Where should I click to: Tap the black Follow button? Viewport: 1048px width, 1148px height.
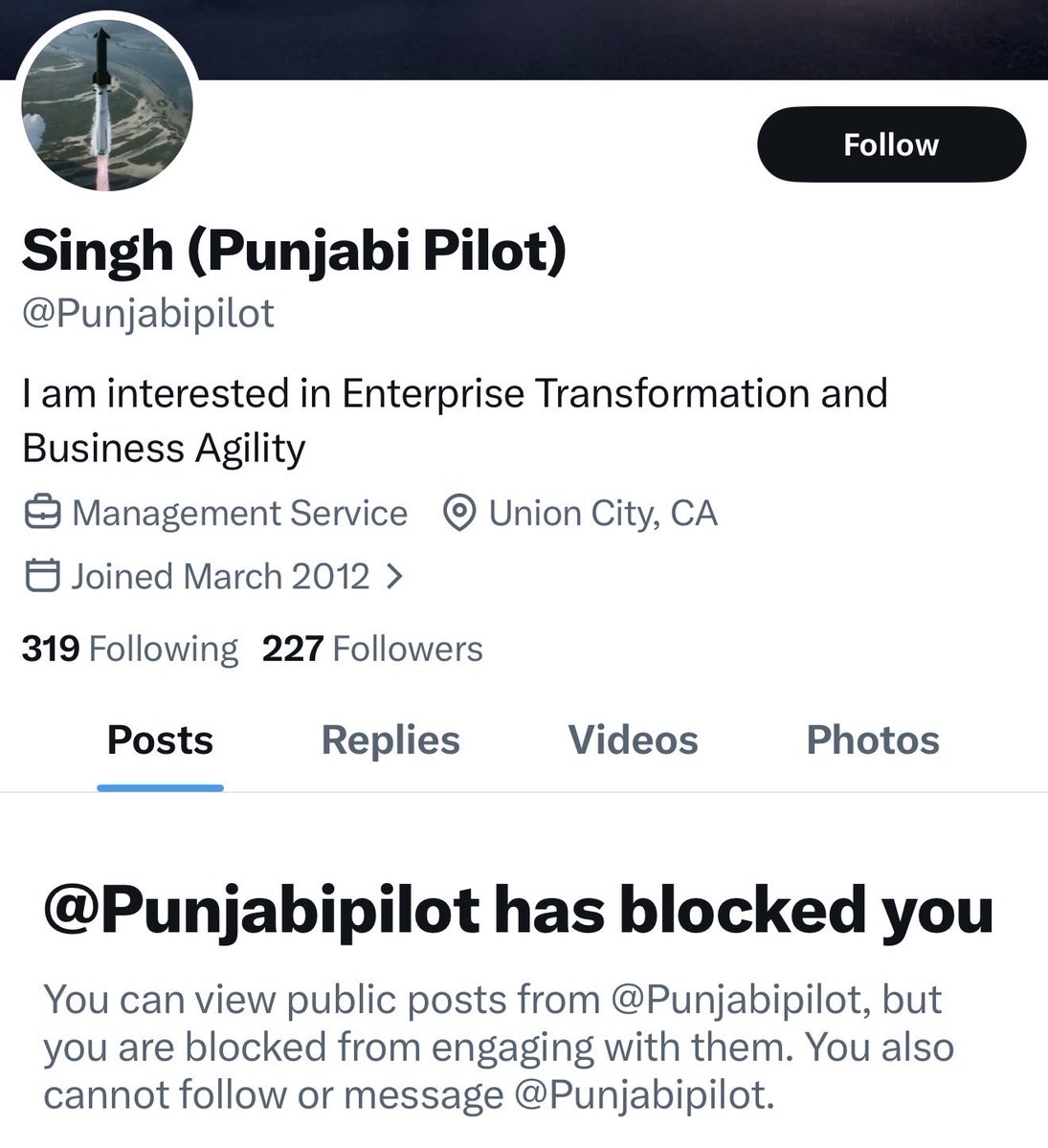[x=891, y=144]
